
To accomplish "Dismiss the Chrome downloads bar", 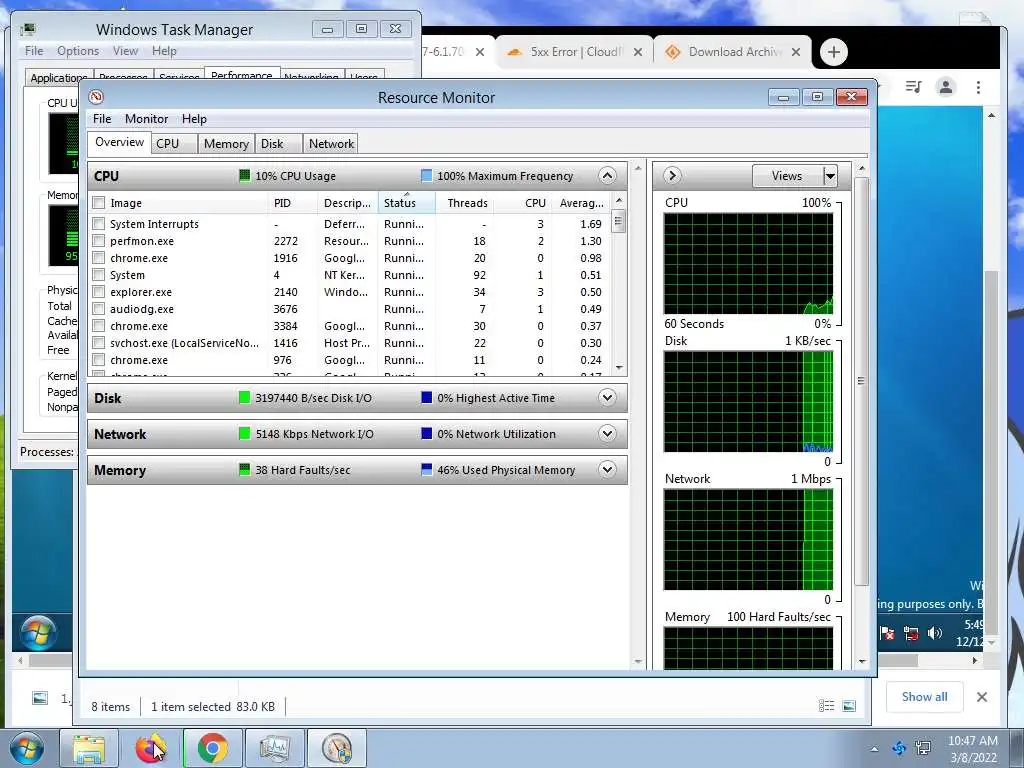I will (x=982, y=697).
